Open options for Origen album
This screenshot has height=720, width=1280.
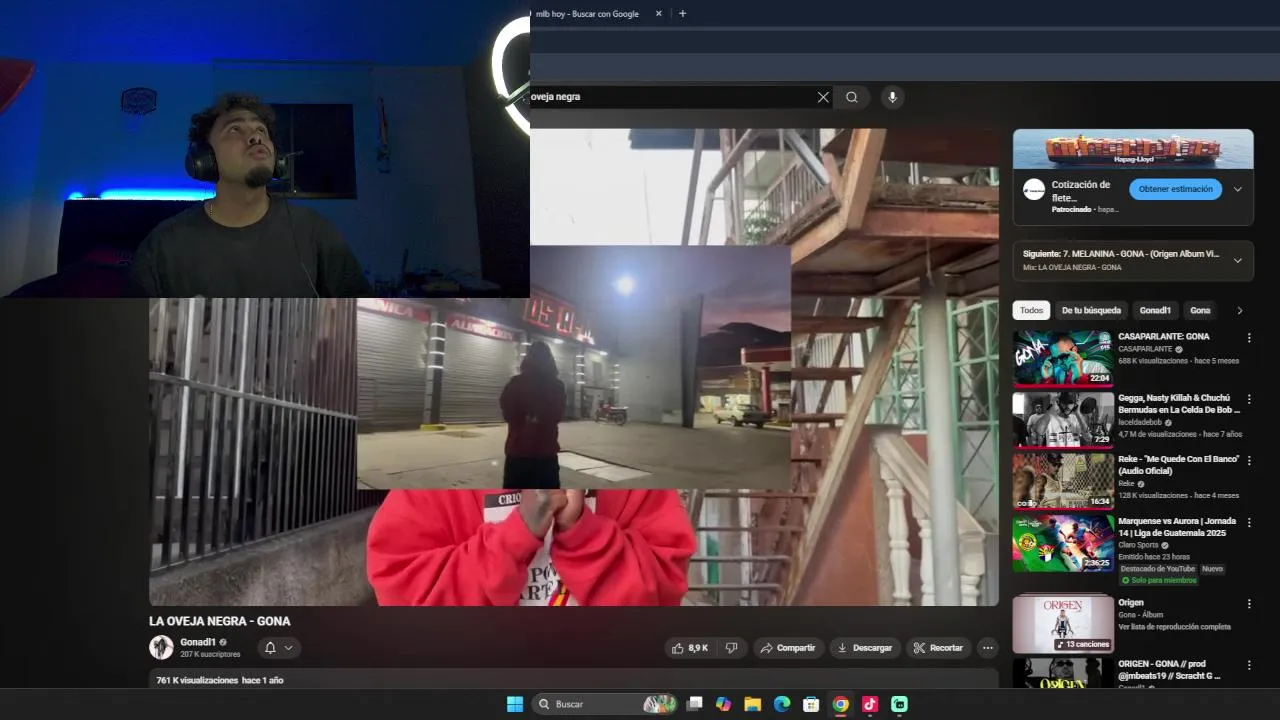pyautogui.click(x=1249, y=604)
